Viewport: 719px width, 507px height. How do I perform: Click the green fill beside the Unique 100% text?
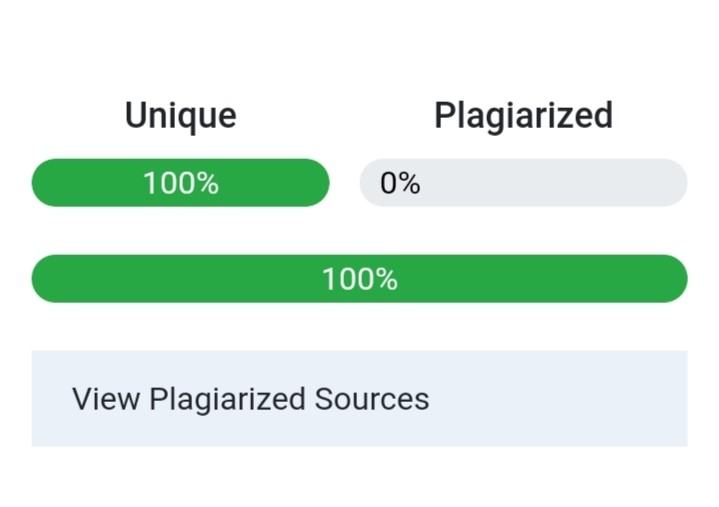(87, 182)
